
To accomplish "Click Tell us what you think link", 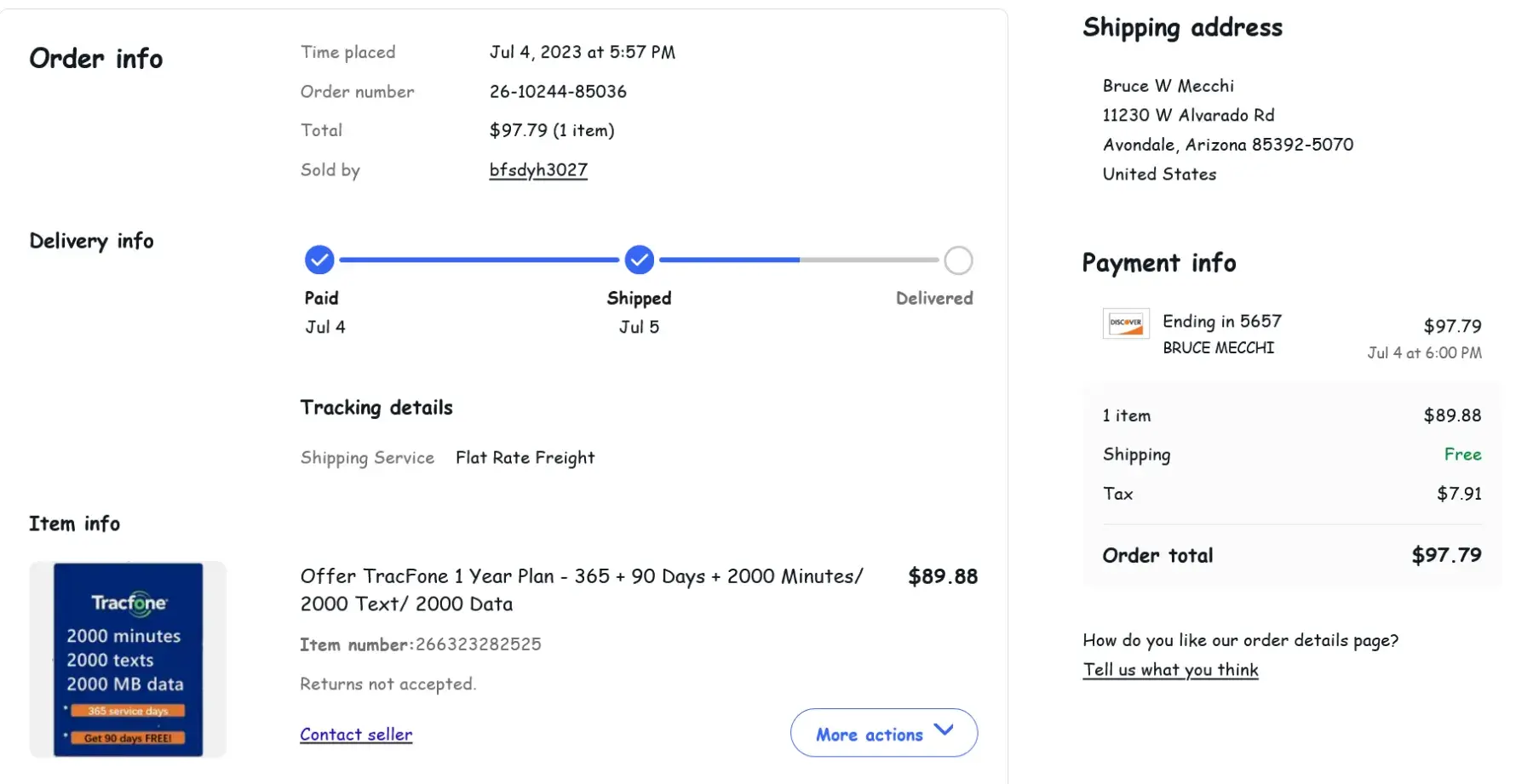I will pos(1170,670).
